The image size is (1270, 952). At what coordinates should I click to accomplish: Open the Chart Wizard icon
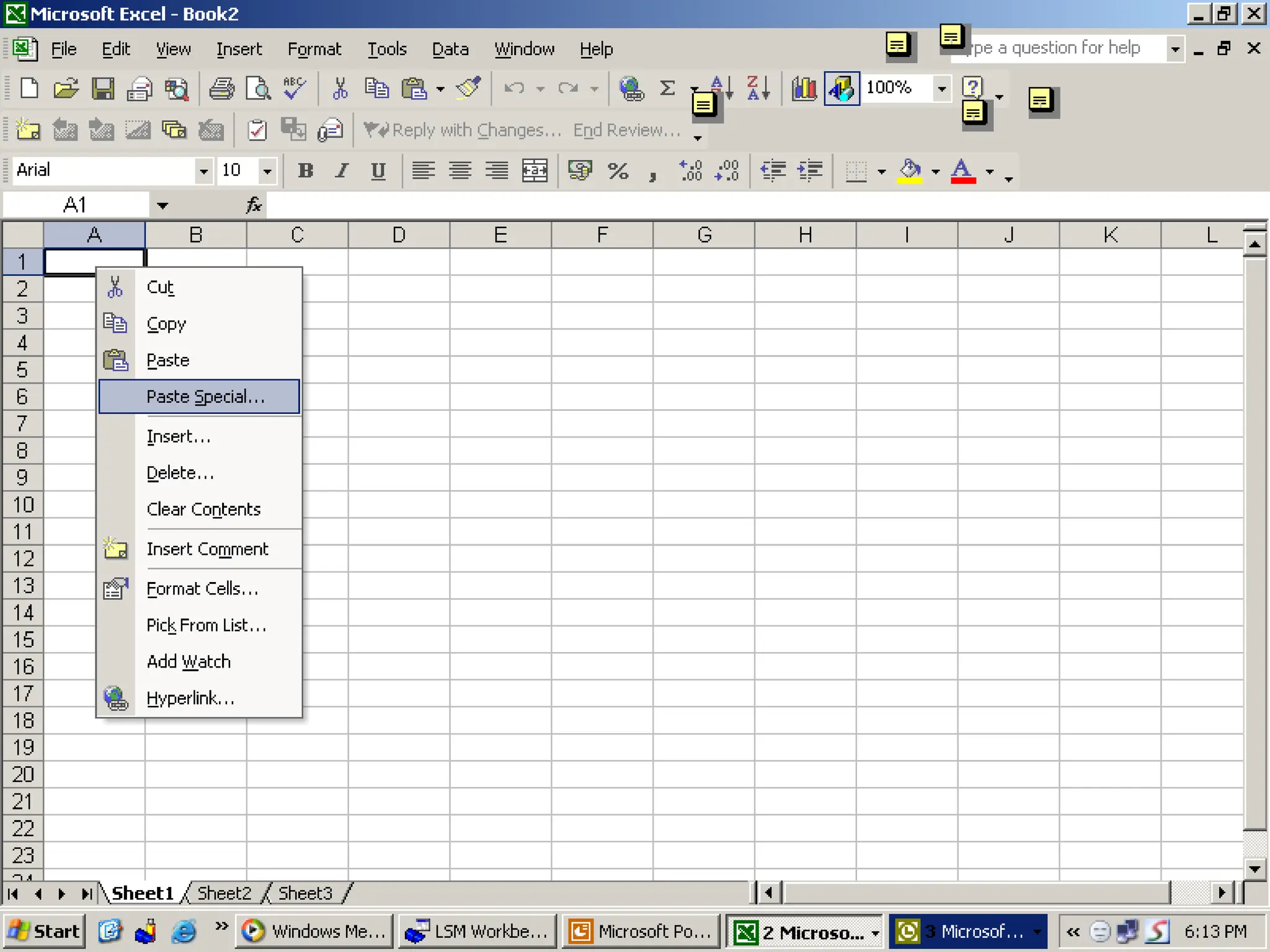[x=804, y=89]
